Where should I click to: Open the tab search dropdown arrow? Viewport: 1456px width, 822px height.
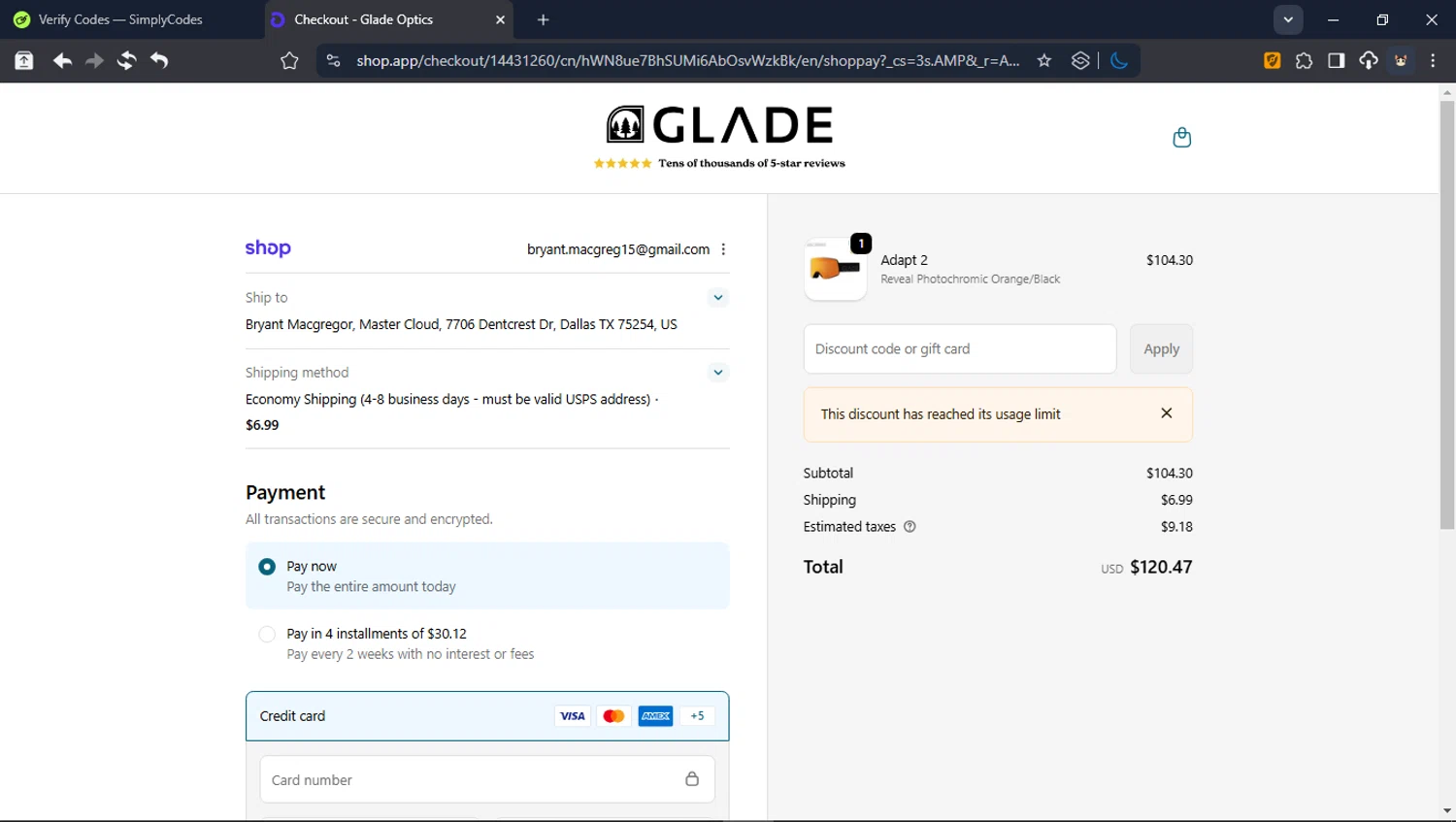[1288, 19]
